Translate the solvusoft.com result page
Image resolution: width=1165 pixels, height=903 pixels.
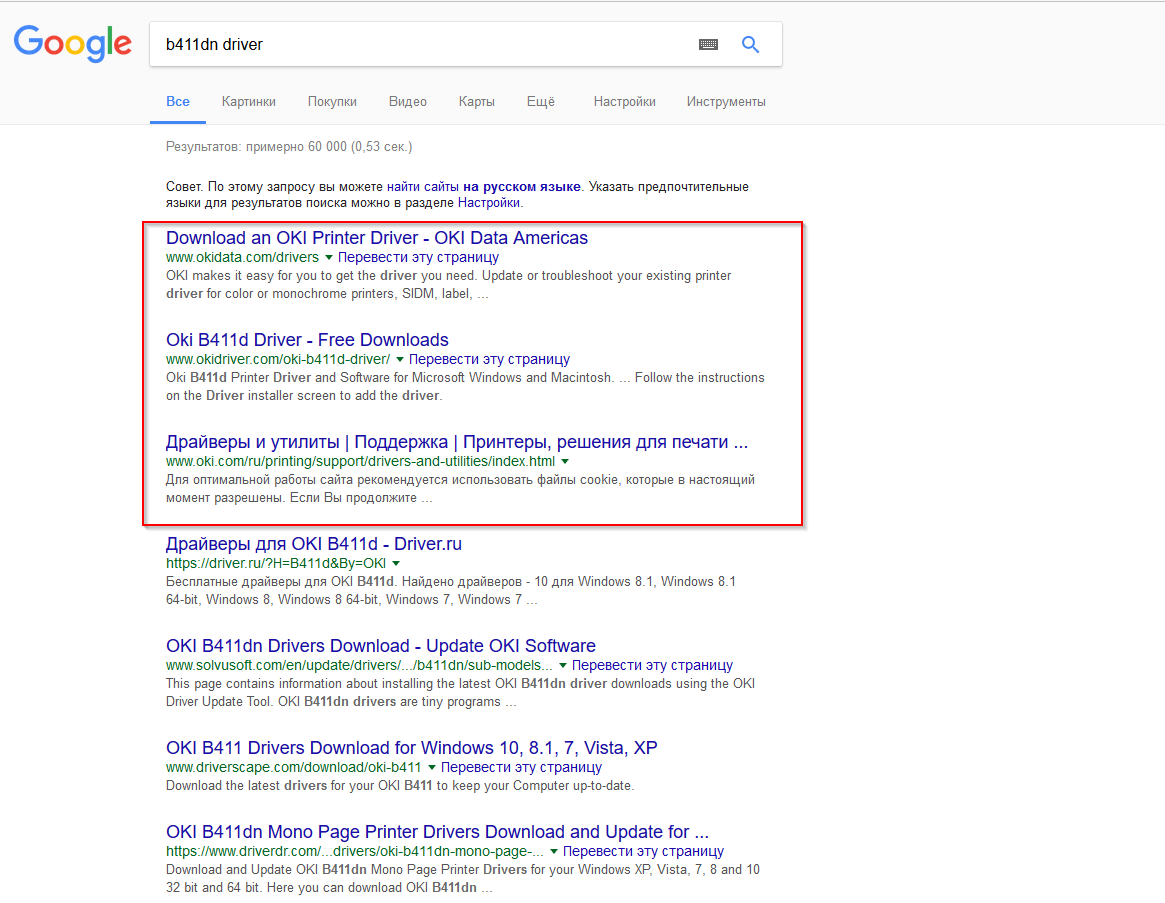(652, 665)
